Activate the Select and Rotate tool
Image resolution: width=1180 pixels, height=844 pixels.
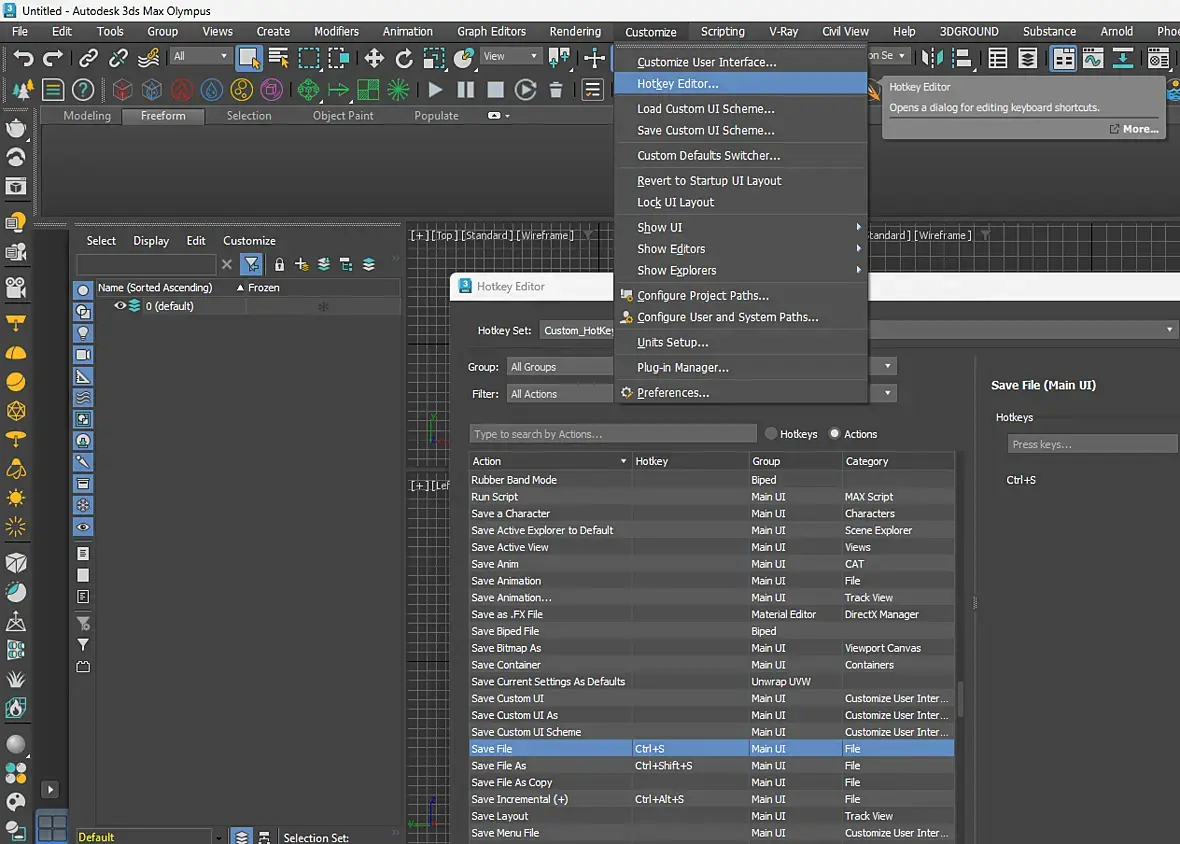pos(404,58)
